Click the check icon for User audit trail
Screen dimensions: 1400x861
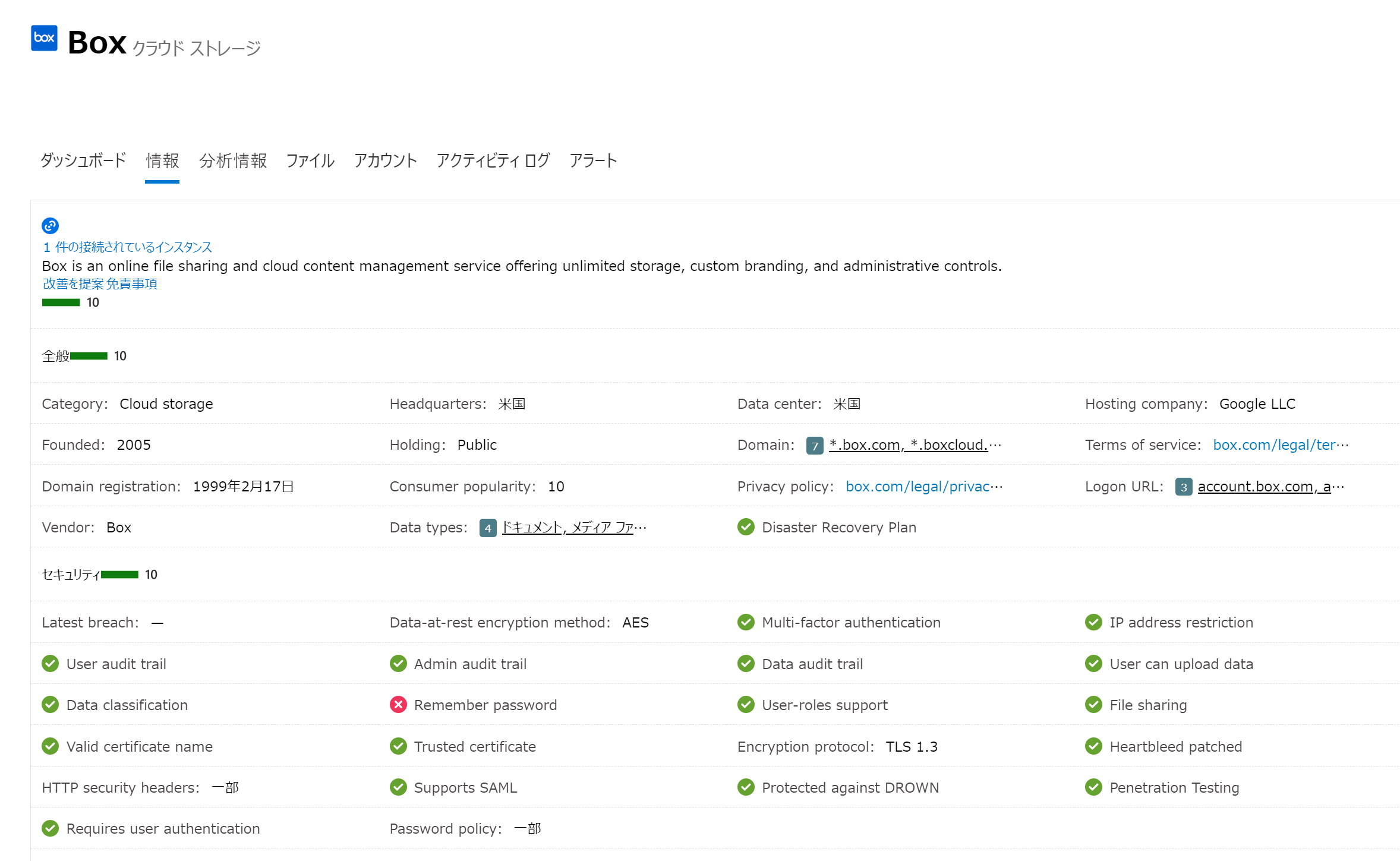pyautogui.click(x=50, y=664)
